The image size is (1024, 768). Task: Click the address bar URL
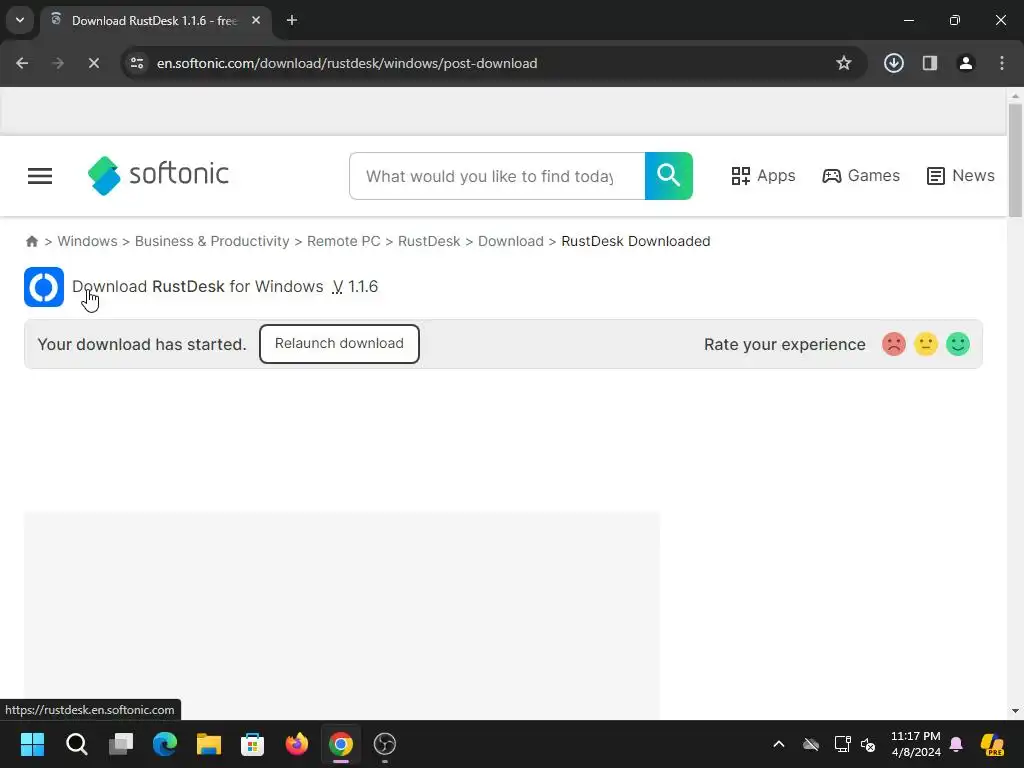347,63
